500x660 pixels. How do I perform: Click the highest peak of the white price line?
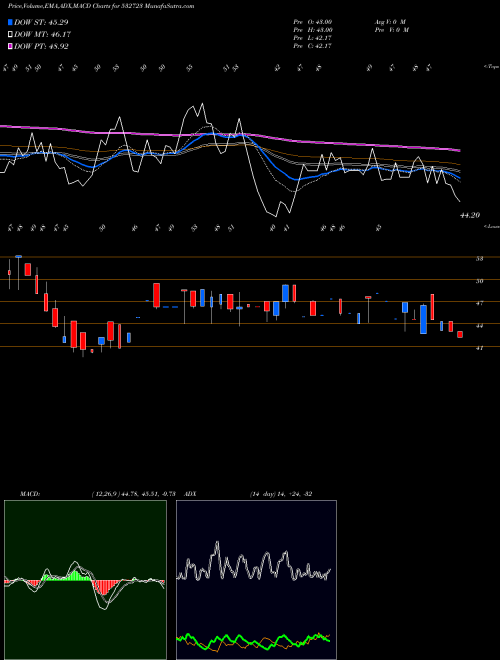click(203, 104)
